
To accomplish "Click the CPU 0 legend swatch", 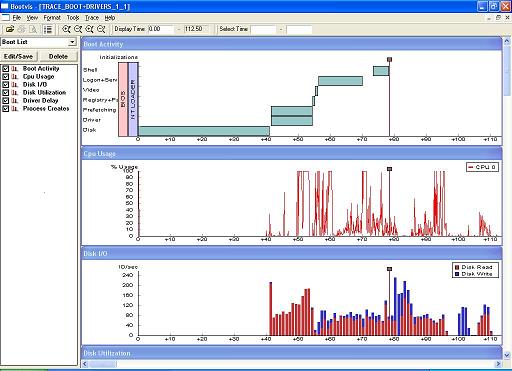I will pos(471,167).
